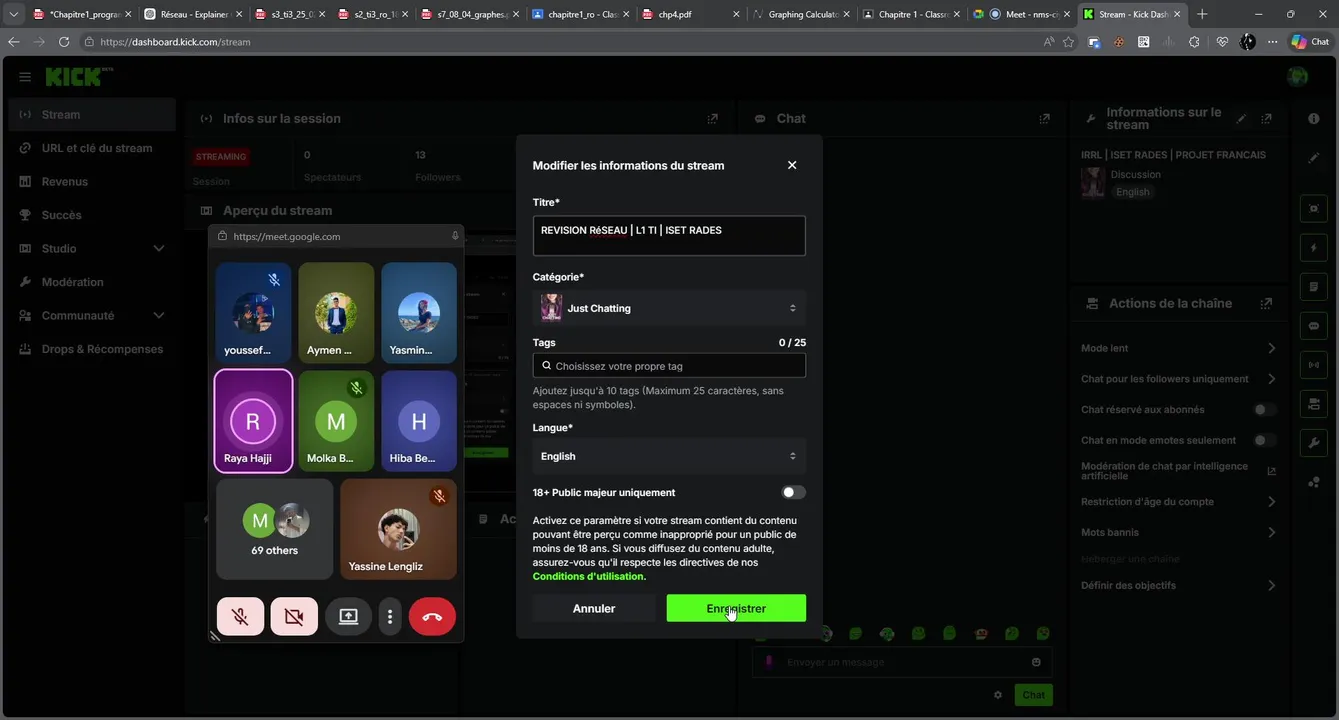The image size is (1339, 720).
Task: Pop out the Chat panel
Action: [1044, 118]
